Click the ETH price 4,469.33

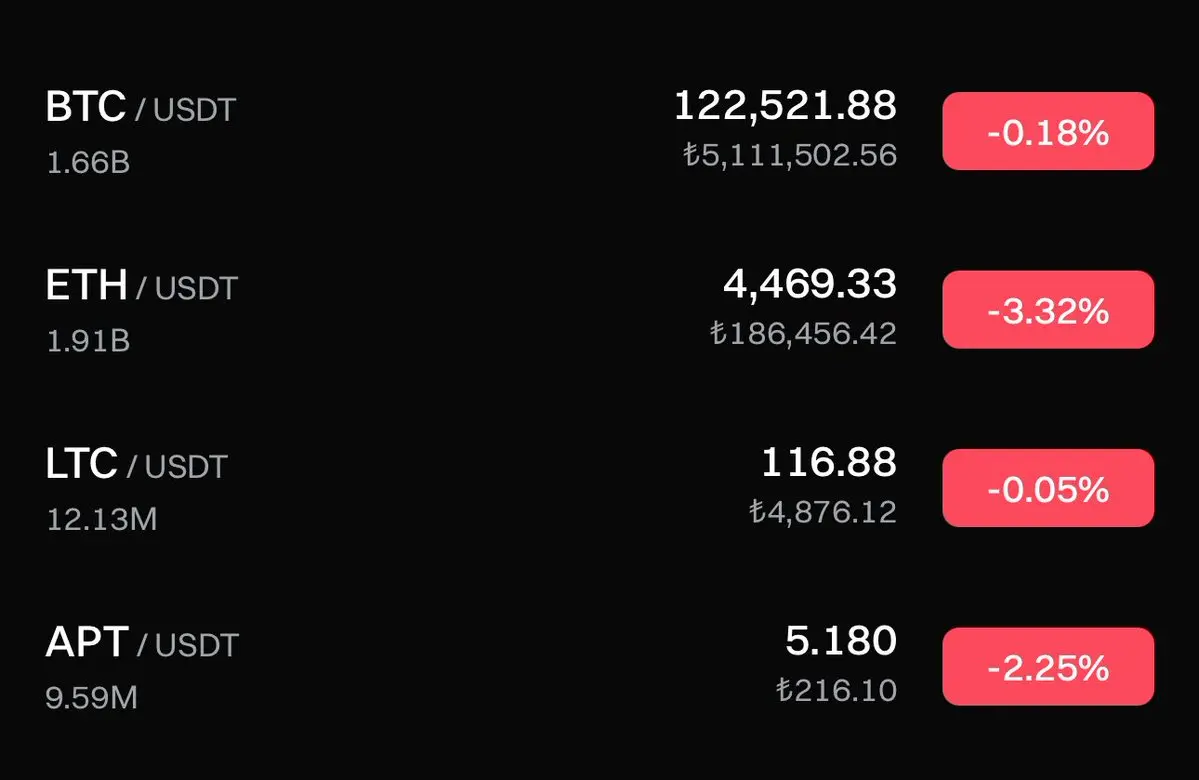tap(810, 284)
